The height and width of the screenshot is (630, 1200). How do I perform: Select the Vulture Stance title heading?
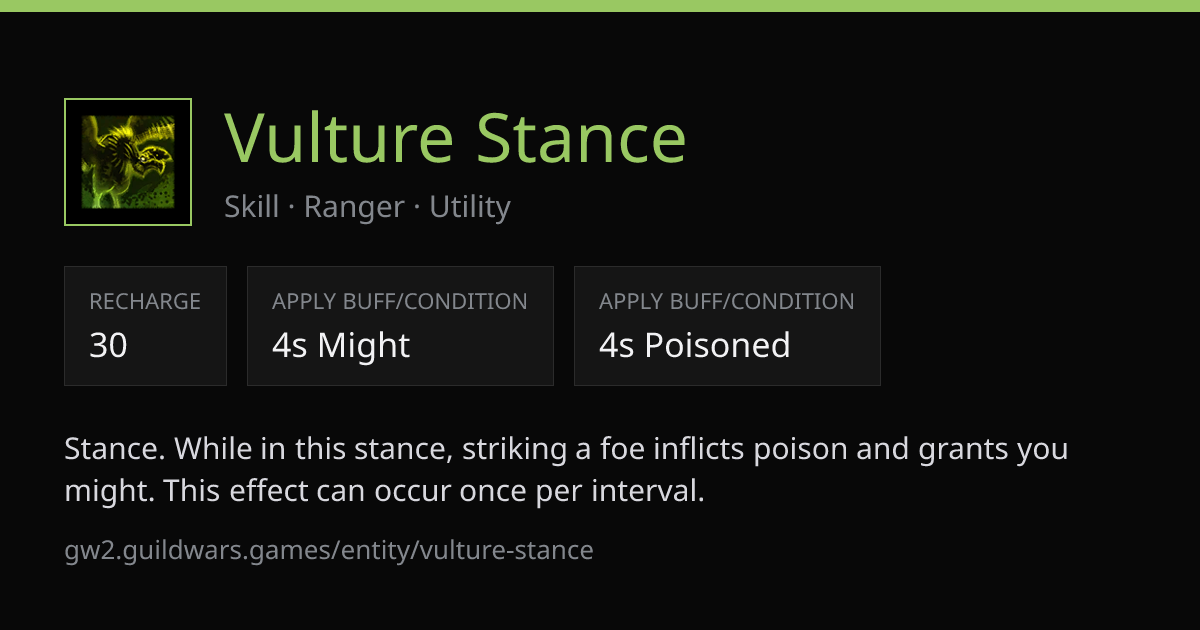coord(455,137)
